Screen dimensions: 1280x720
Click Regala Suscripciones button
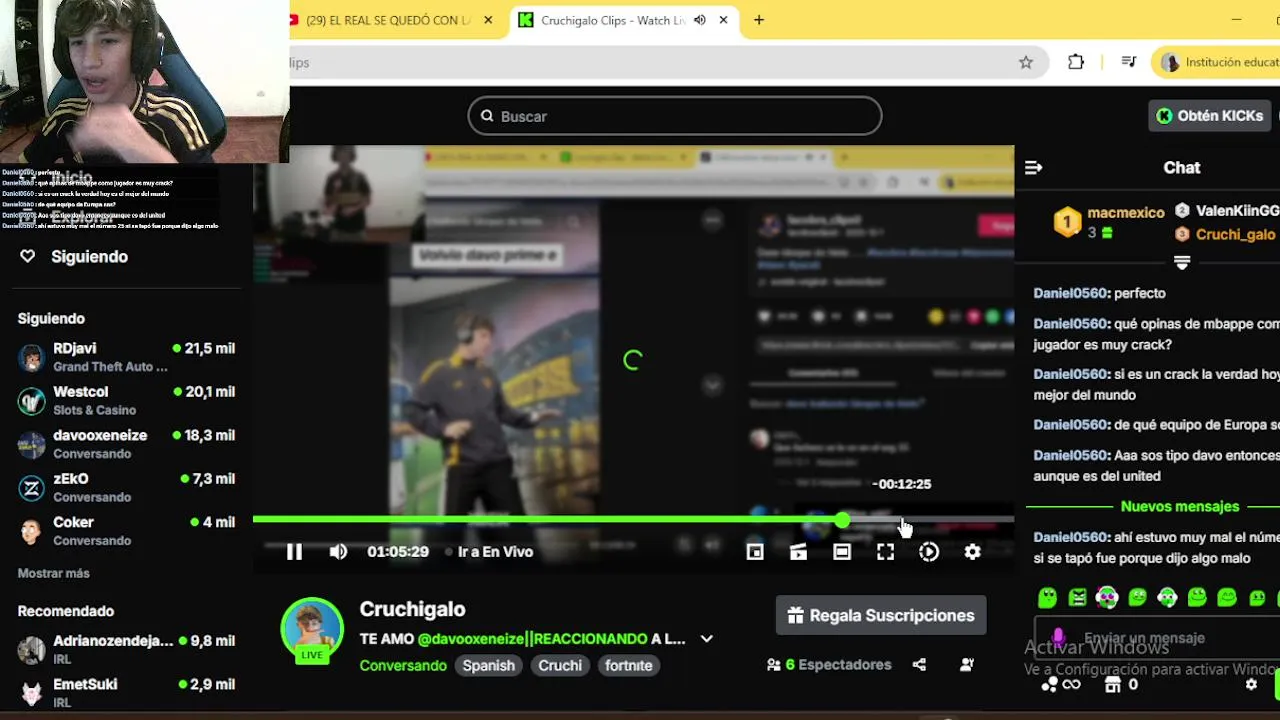click(x=881, y=616)
